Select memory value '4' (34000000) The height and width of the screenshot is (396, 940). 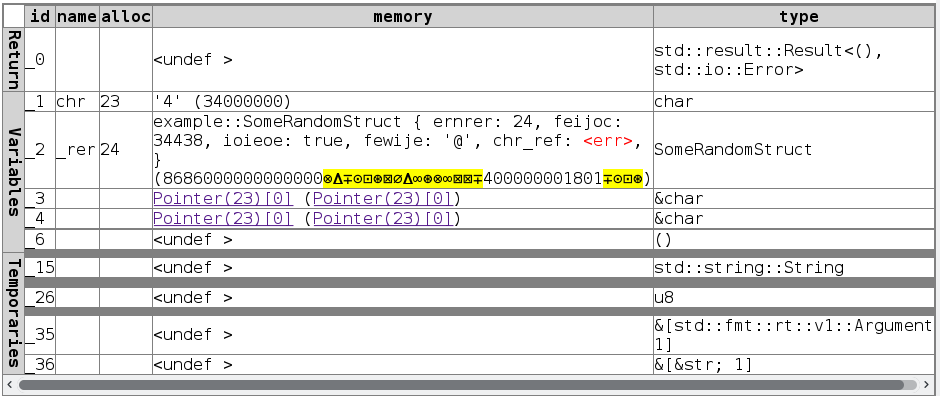pos(222,102)
